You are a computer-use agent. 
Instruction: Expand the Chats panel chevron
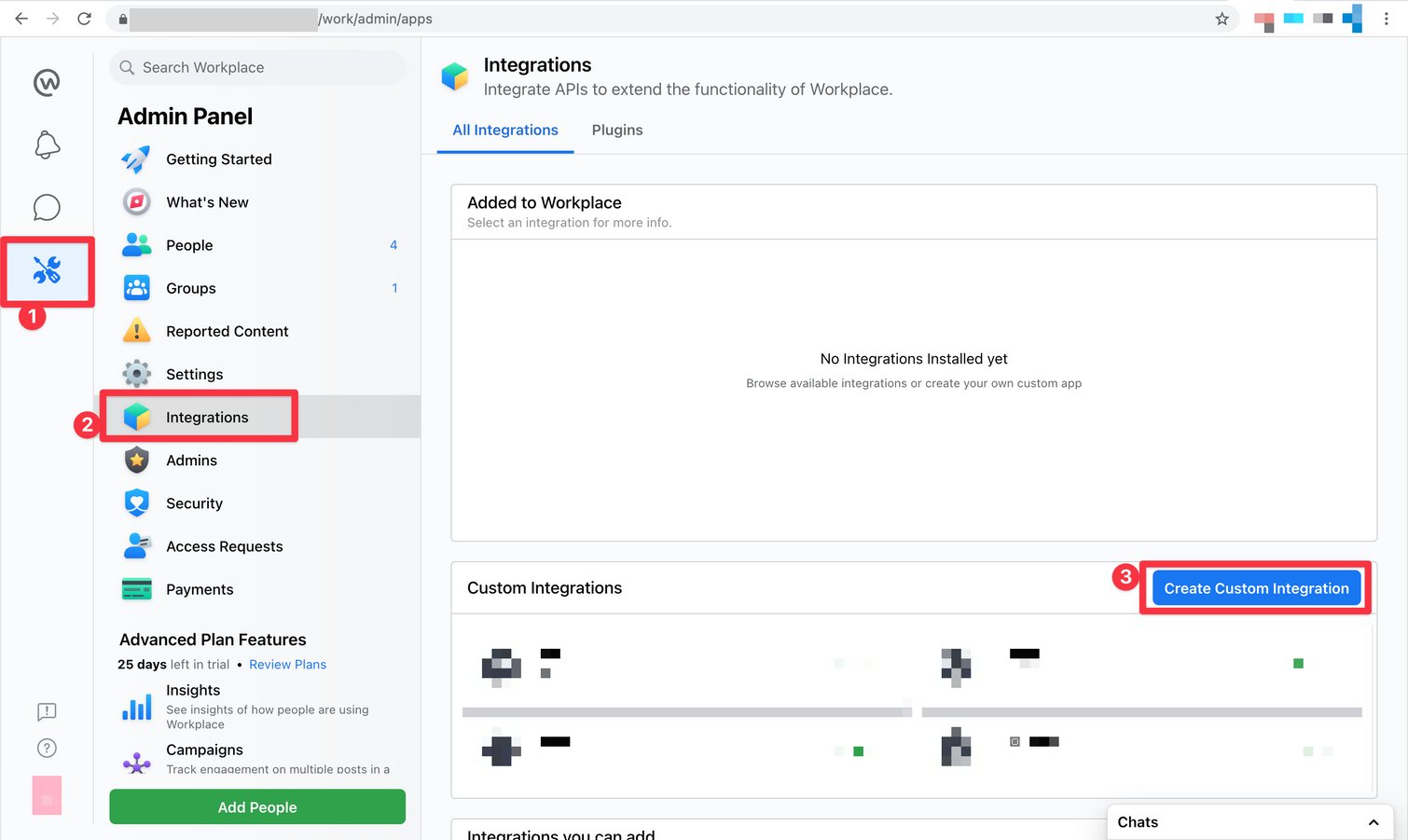(x=1373, y=822)
